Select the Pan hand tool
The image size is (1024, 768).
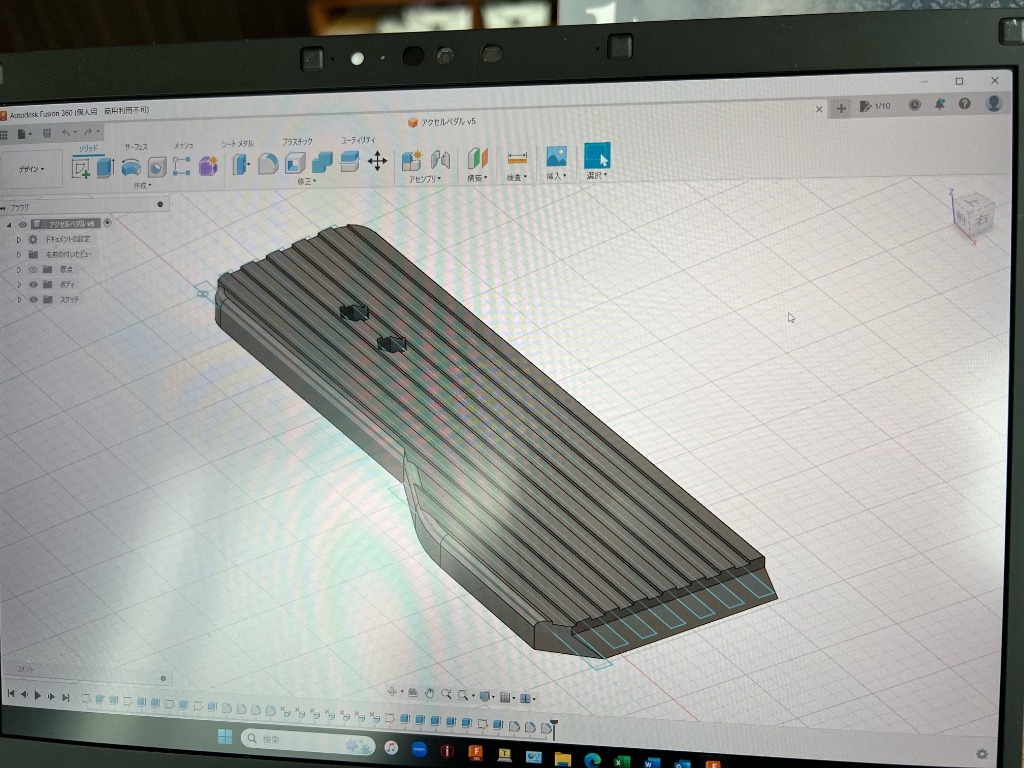pyautogui.click(x=429, y=693)
